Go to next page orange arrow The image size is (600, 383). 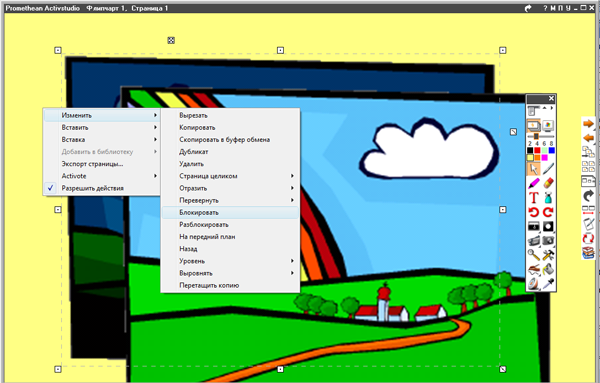589,123
